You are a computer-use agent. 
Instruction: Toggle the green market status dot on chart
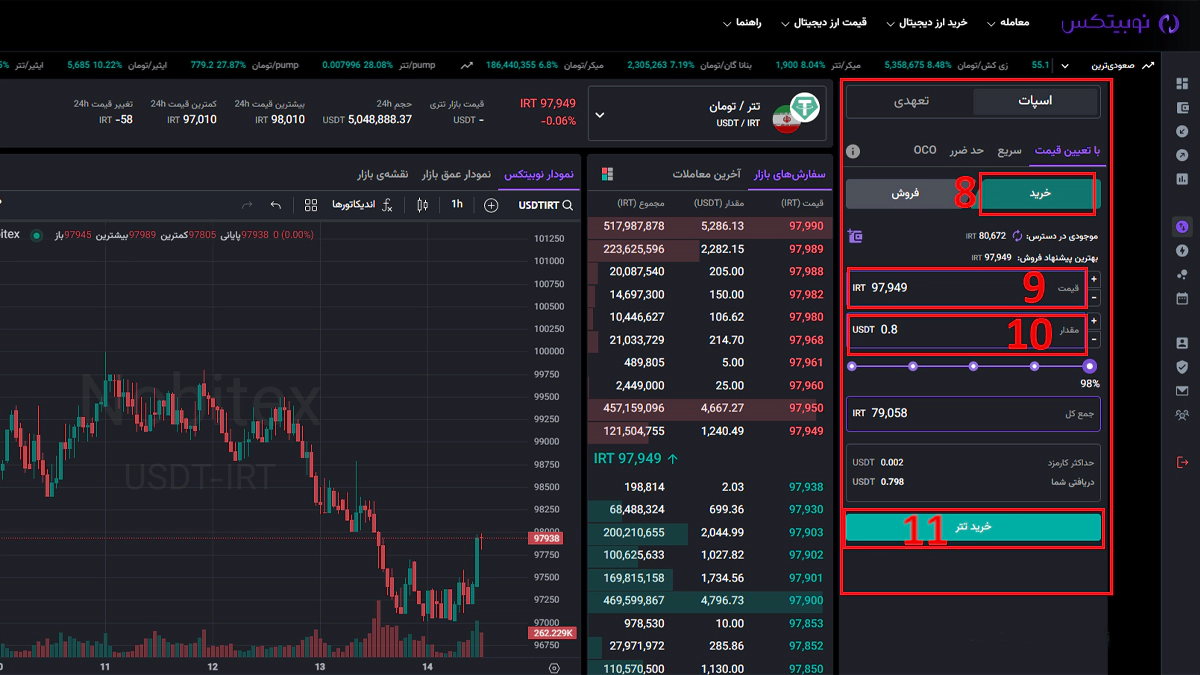[37, 236]
